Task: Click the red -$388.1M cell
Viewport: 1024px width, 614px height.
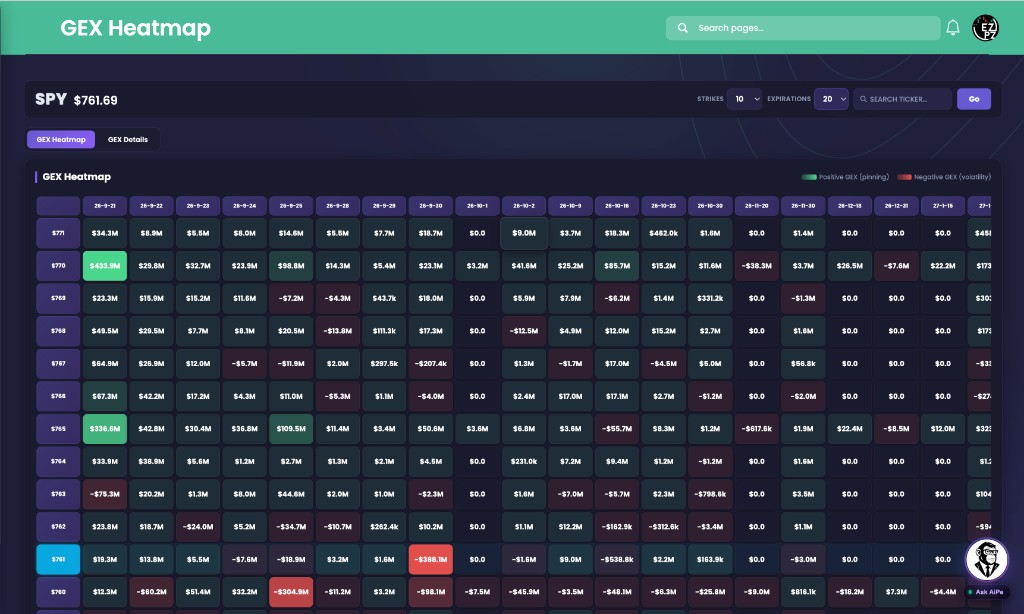Action: (x=431, y=560)
